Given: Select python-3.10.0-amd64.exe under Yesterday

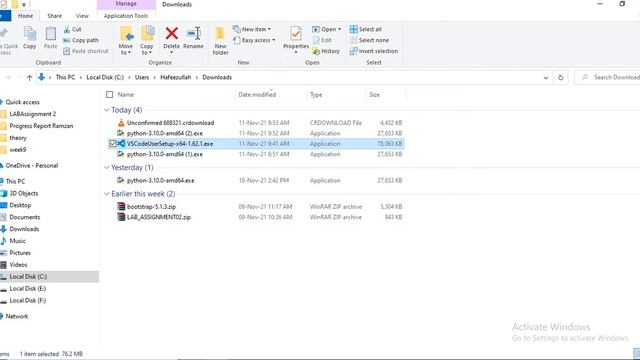Looking at the screenshot, I should [x=160, y=180].
